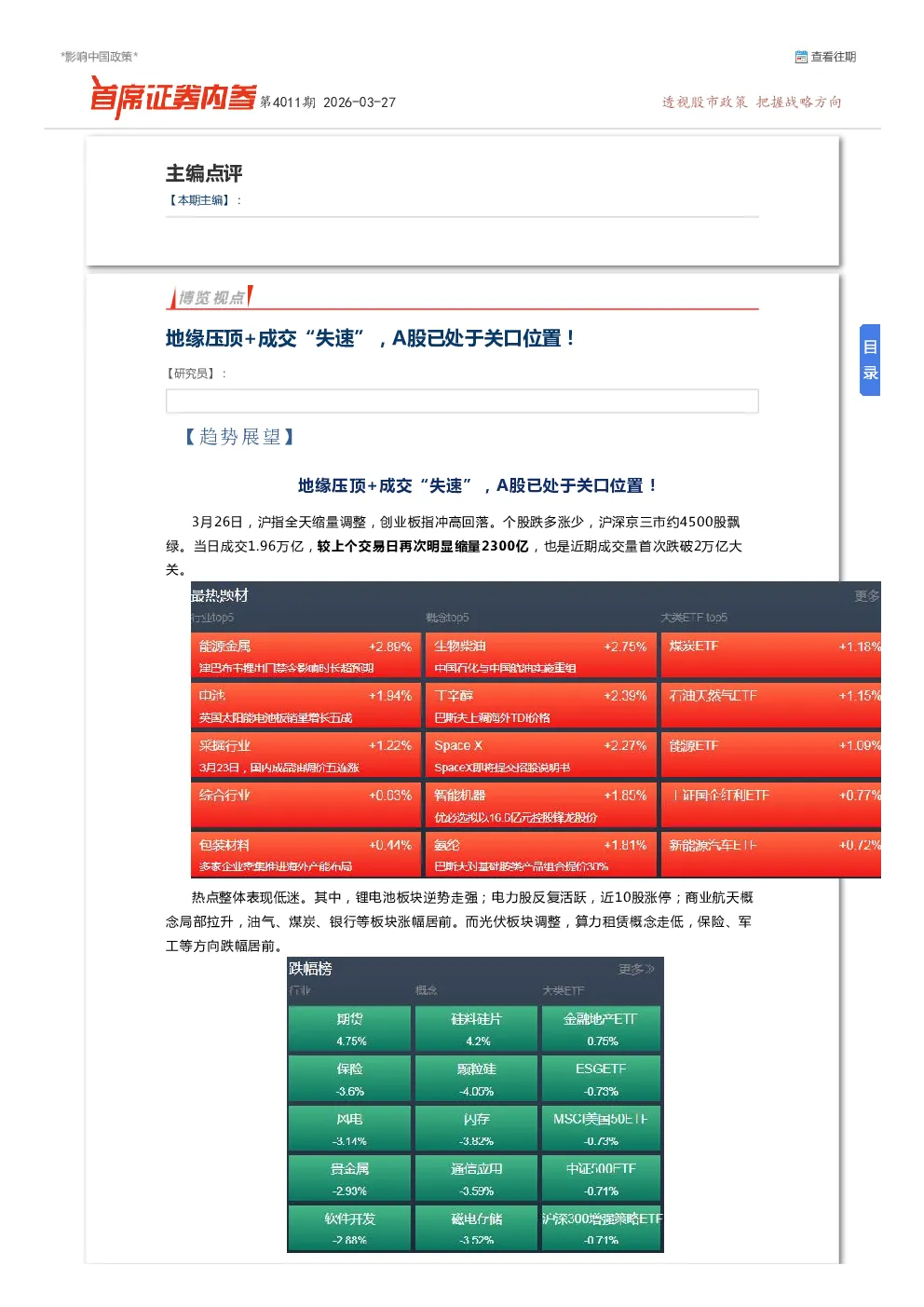
Task: Click the 透视股市政策 把握战略方向 slogan
Action: 752,102
